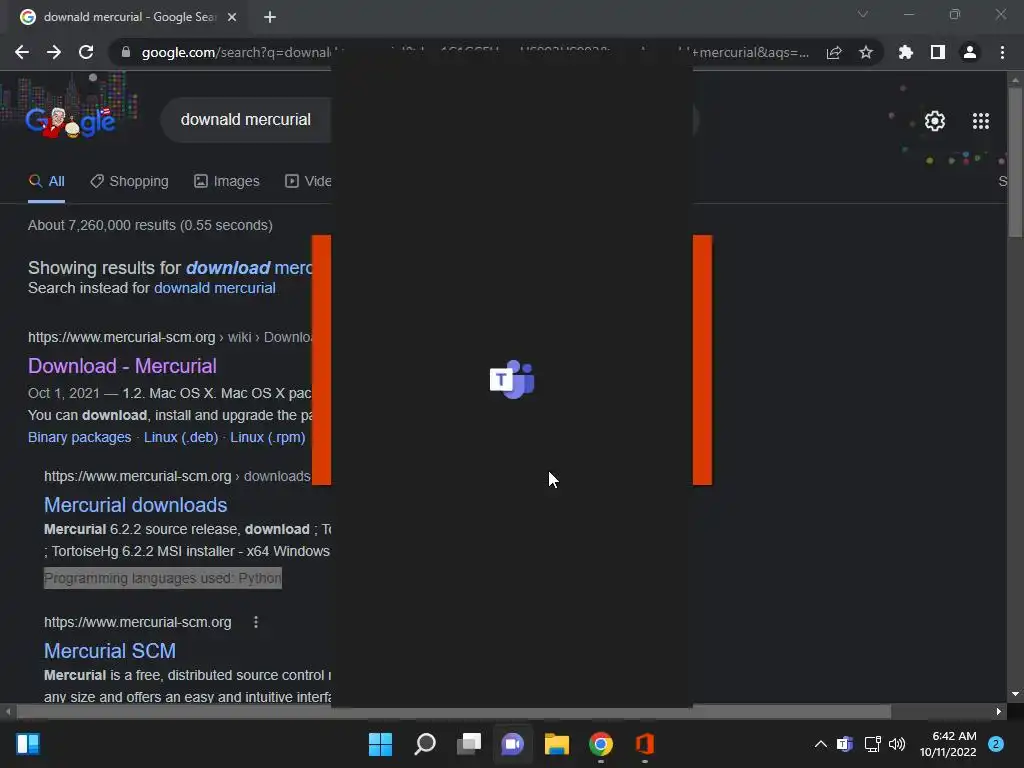Show hidden system tray icons
The height and width of the screenshot is (768, 1024).
821,744
